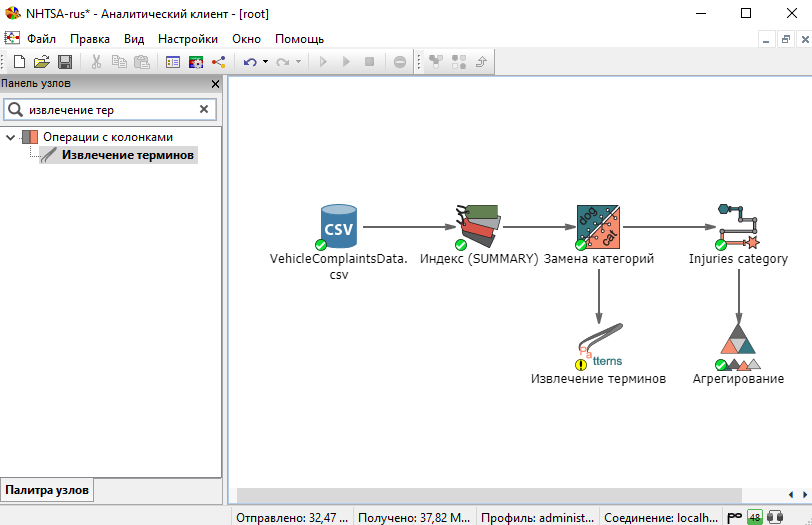Open the Настройки menu

coord(188,39)
